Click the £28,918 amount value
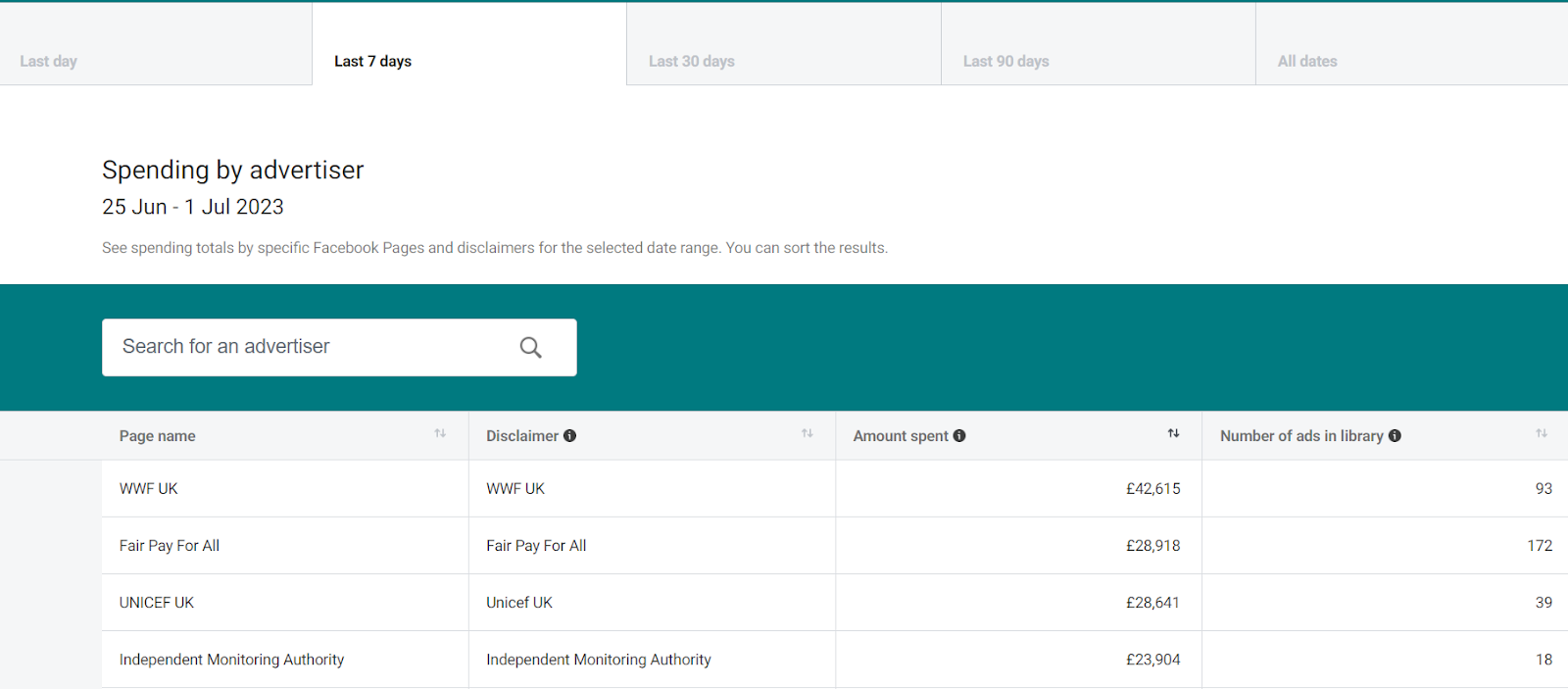This screenshot has height=689, width=1568. pyautogui.click(x=1153, y=545)
